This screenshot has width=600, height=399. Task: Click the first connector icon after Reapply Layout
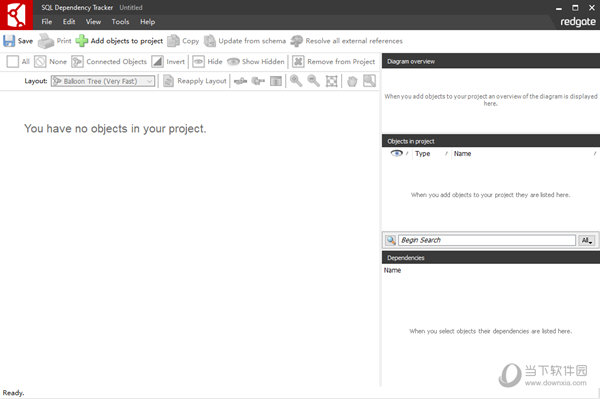[240, 81]
